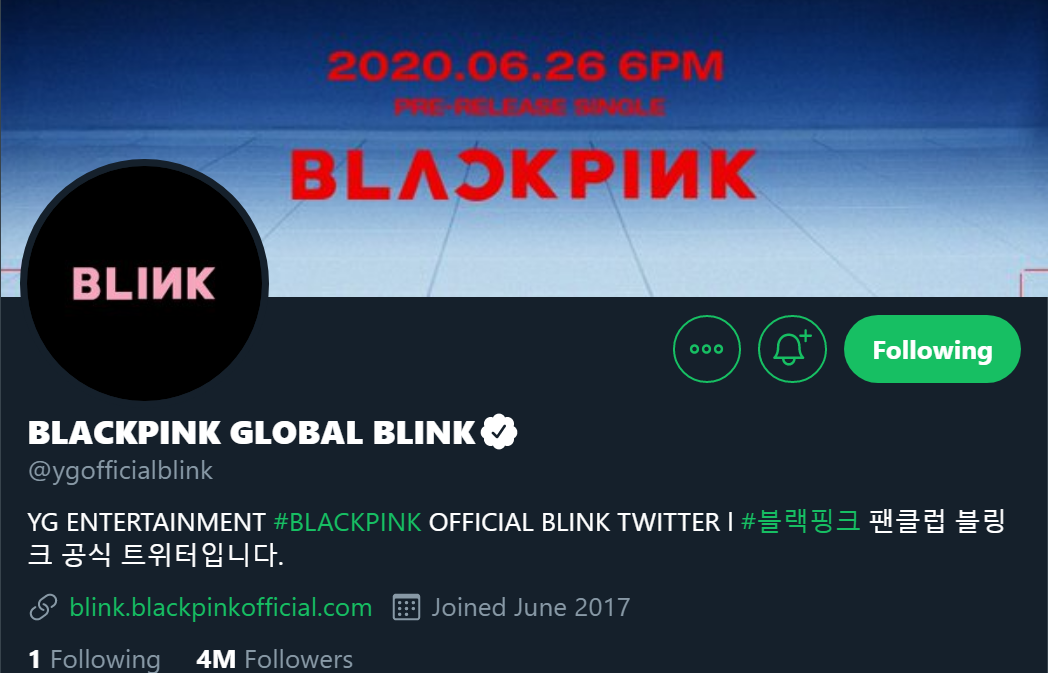The height and width of the screenshot is (673, 1048).
Task: Click the verified checkmark badge
Action: click(x=499, y=432)
